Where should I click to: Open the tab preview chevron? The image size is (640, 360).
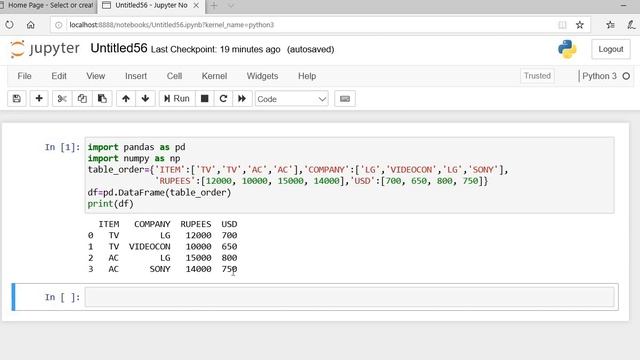click(x=231, y=5)
